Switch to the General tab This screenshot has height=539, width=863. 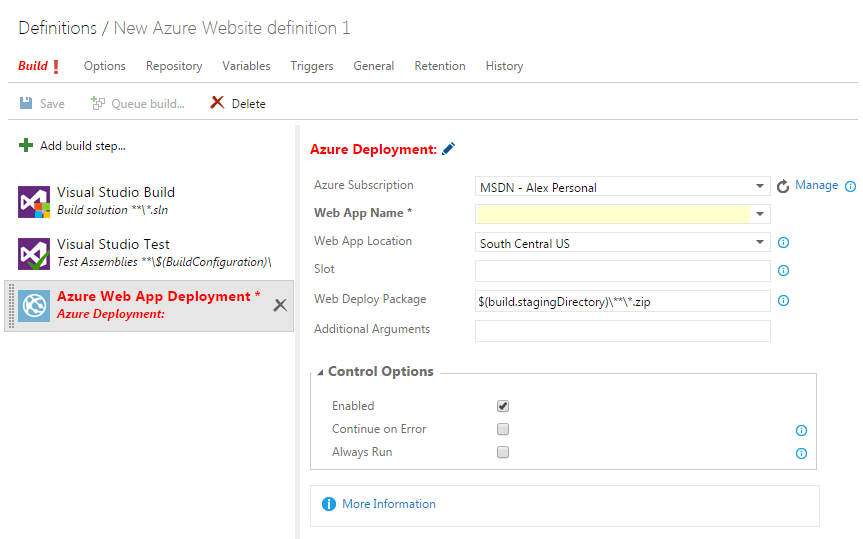374,66
